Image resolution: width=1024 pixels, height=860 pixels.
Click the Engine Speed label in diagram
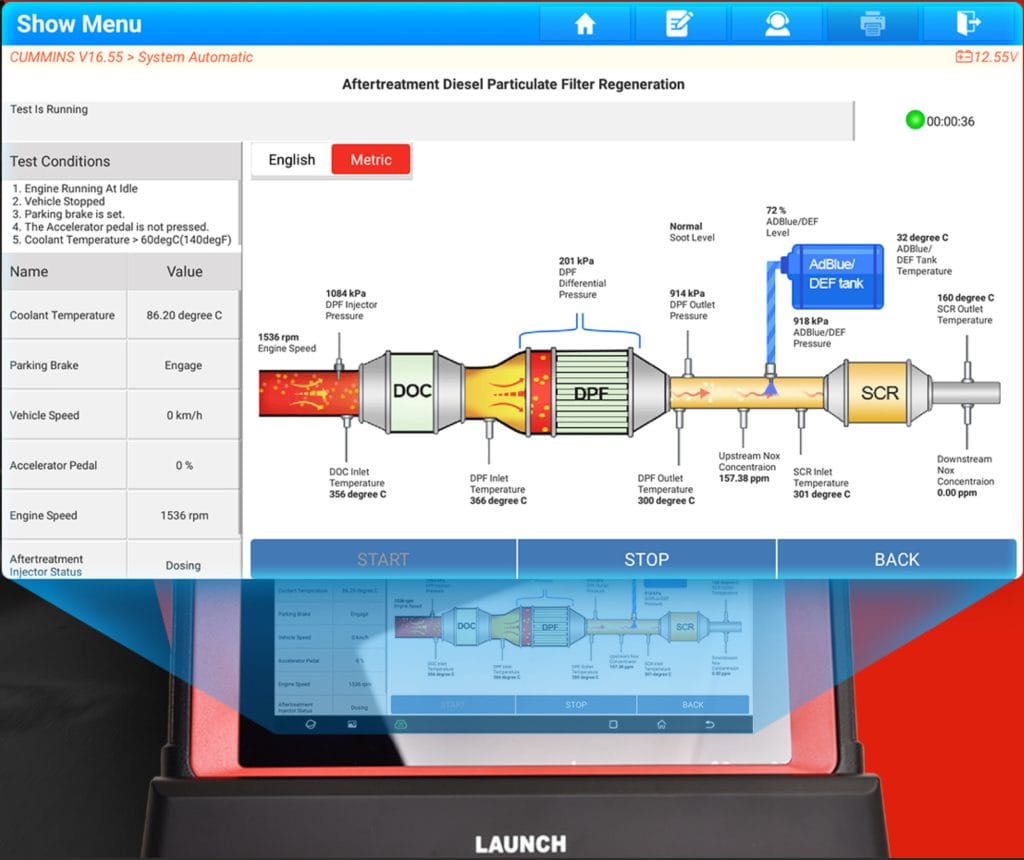287,343
